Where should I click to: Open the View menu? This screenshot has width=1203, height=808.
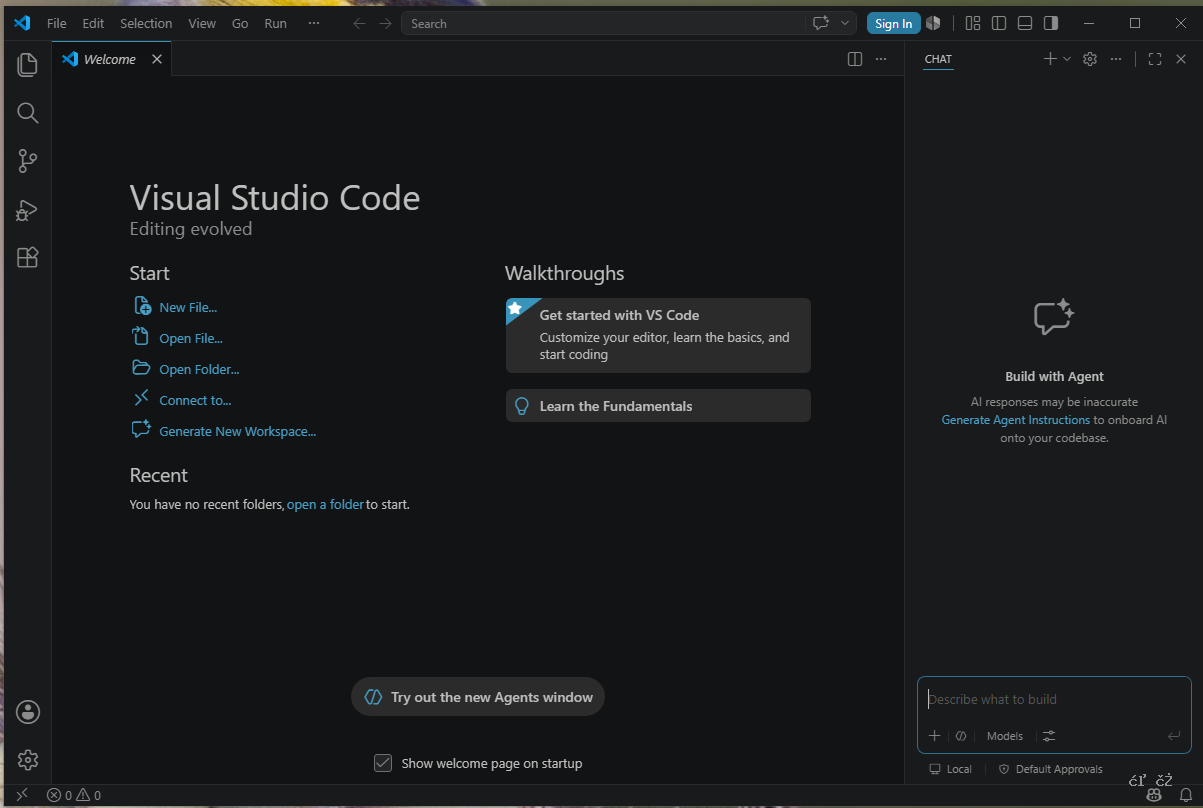point(202,23)
